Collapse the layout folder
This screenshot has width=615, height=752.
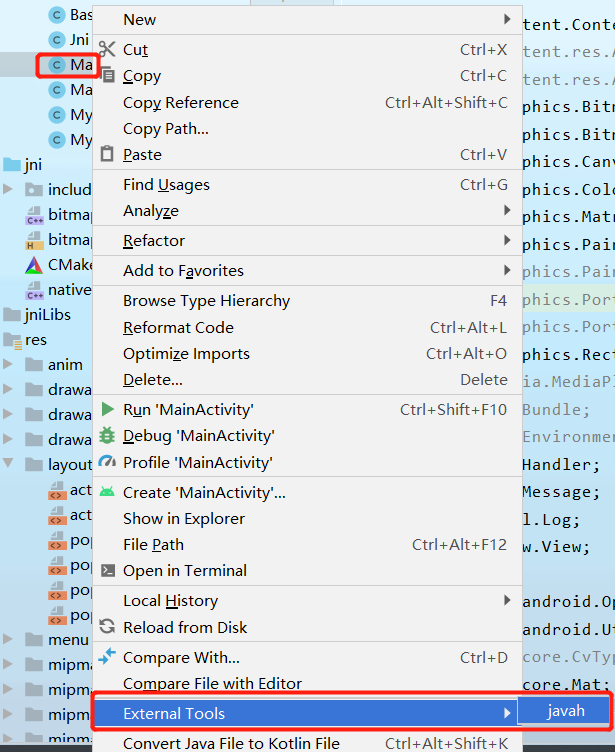8,463
